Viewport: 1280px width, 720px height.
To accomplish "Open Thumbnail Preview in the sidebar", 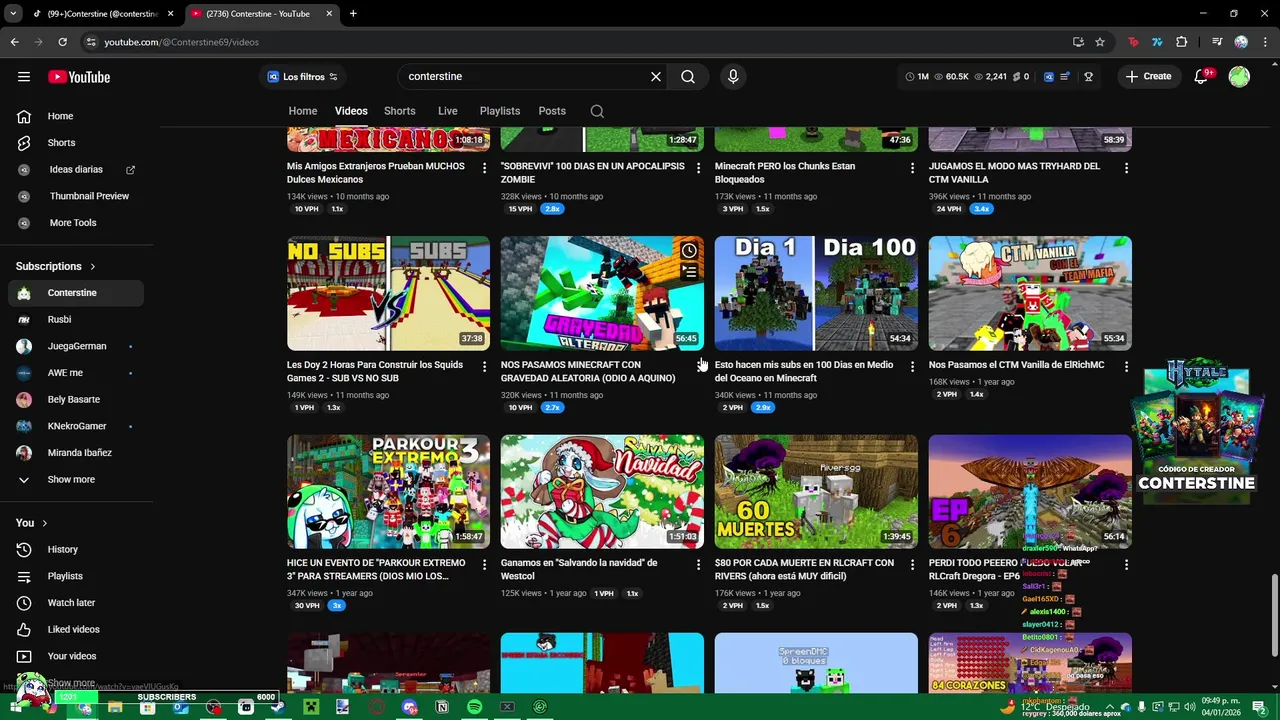I will click(x=76, y=196).
